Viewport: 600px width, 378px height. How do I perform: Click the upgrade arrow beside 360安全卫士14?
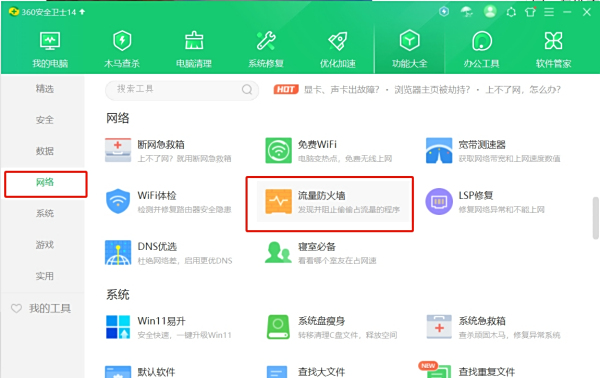(x=82, y=12)
